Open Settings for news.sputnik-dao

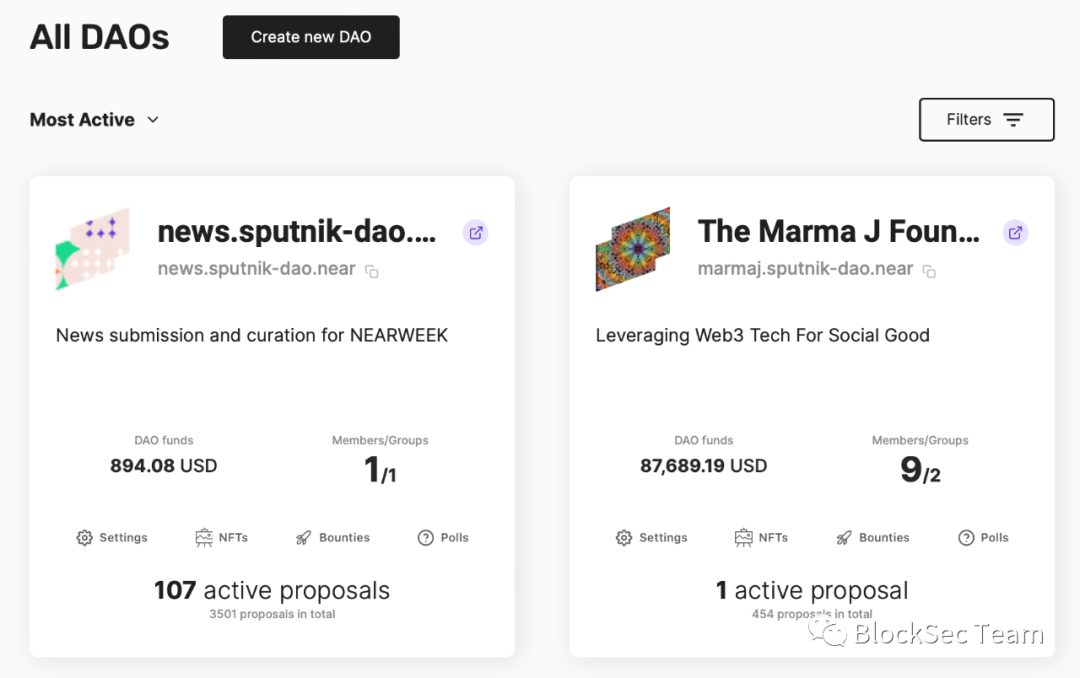[112, 538]
